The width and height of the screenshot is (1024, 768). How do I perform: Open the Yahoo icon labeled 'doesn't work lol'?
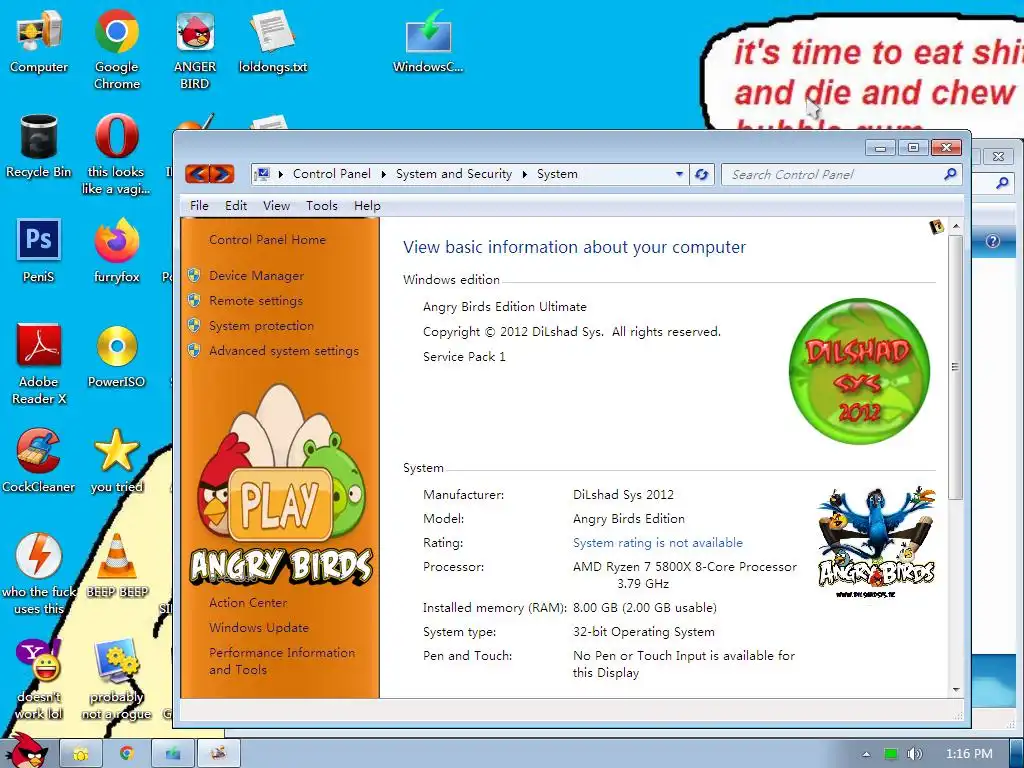(x=39, y=679)
